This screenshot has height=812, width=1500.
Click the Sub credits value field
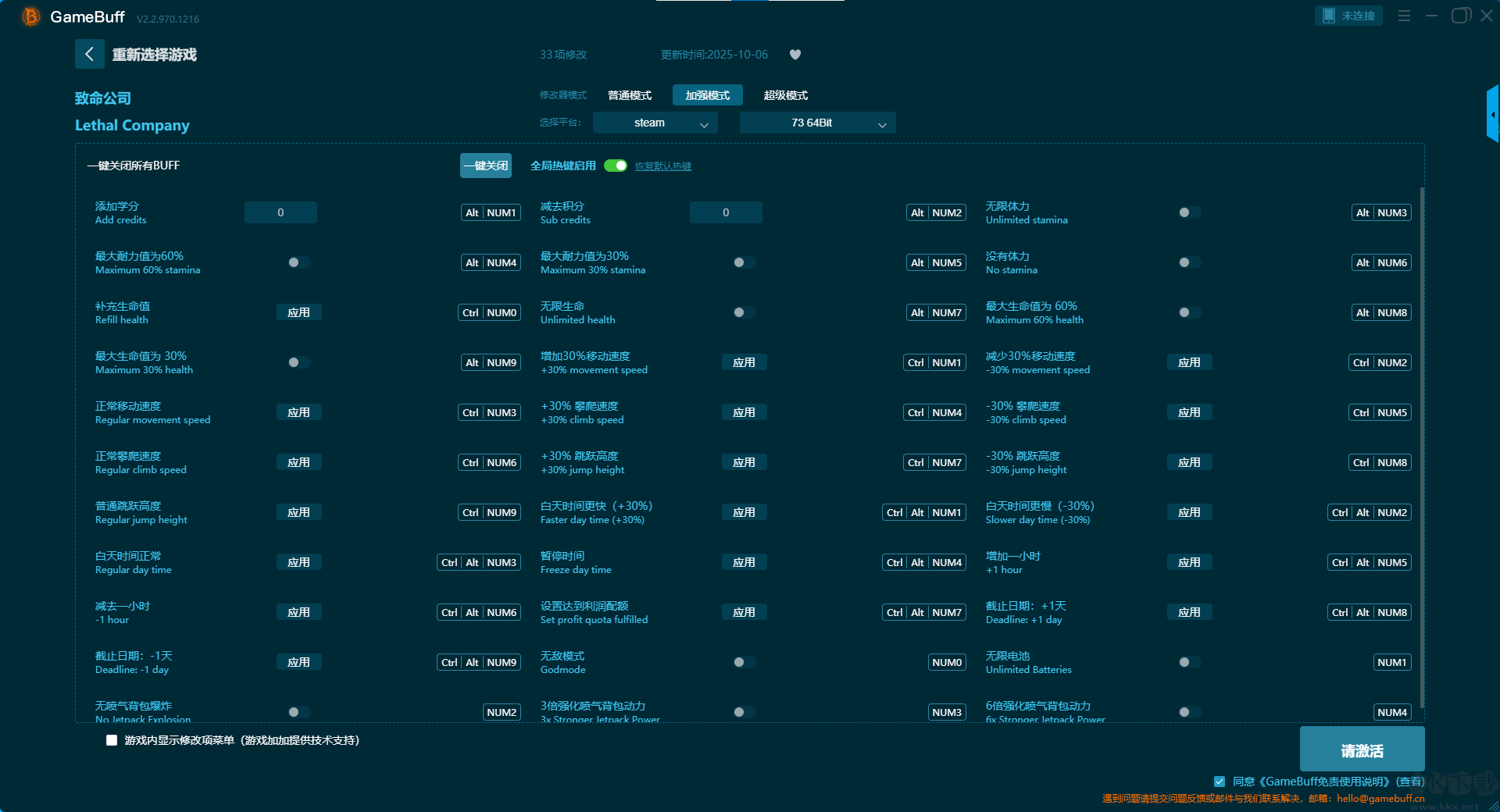726,212
